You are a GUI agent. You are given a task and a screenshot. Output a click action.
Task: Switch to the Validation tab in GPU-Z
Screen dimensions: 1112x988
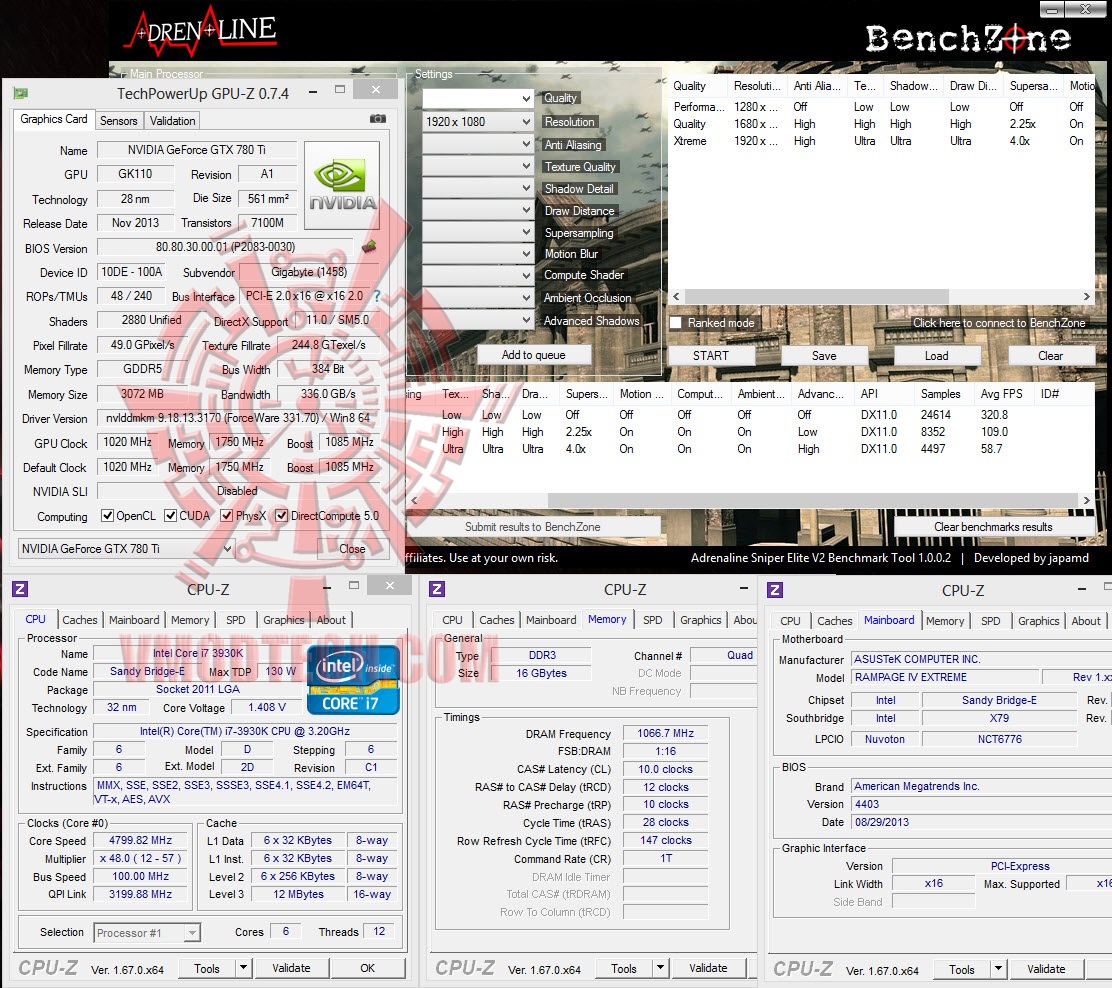[x=172, y=121]
